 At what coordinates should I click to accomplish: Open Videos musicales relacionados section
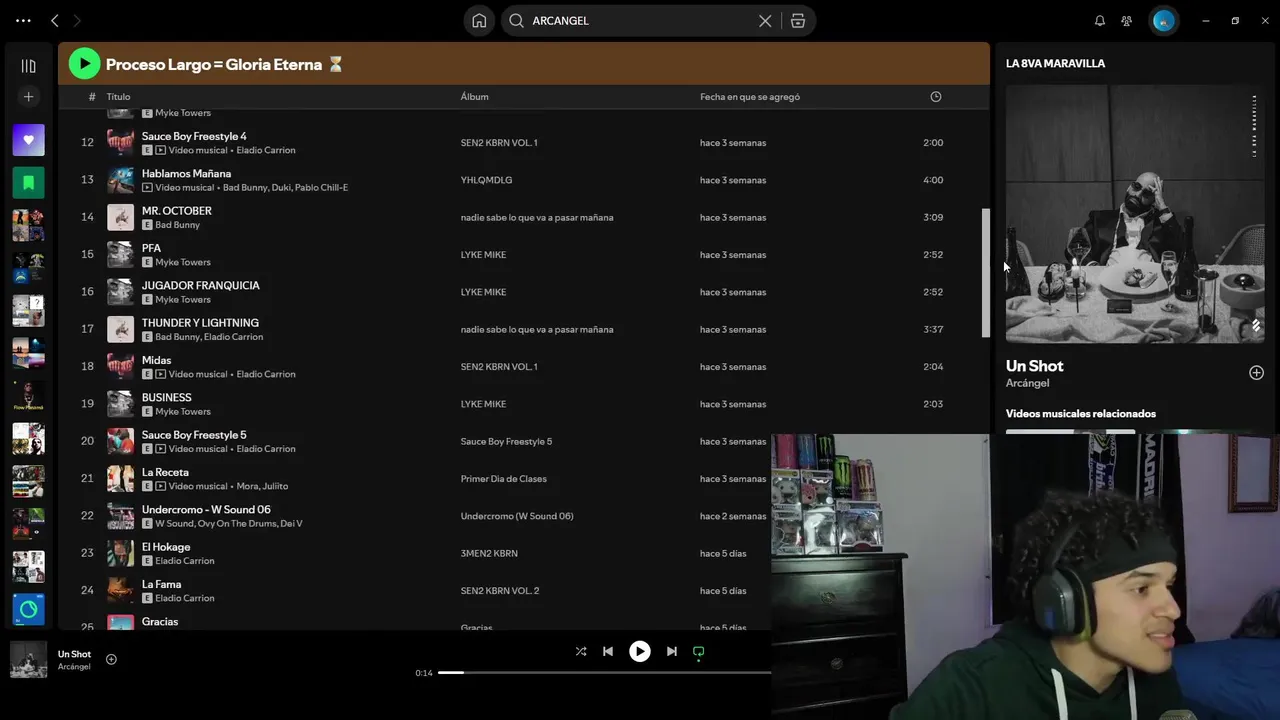click(1081, 414)
